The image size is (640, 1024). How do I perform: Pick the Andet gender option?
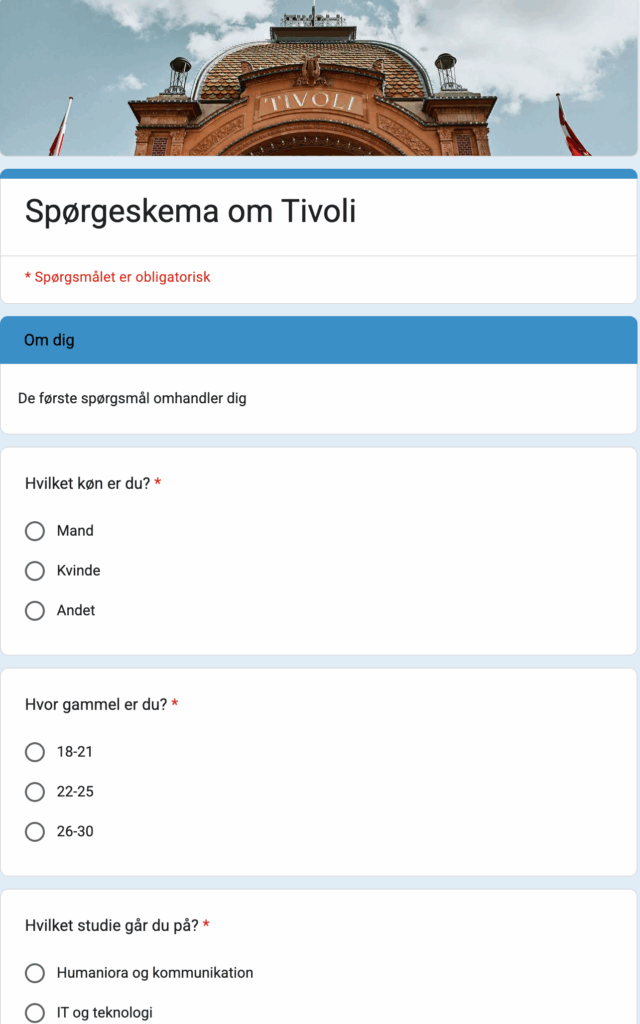pyautogui.click(x=35, y=611)
